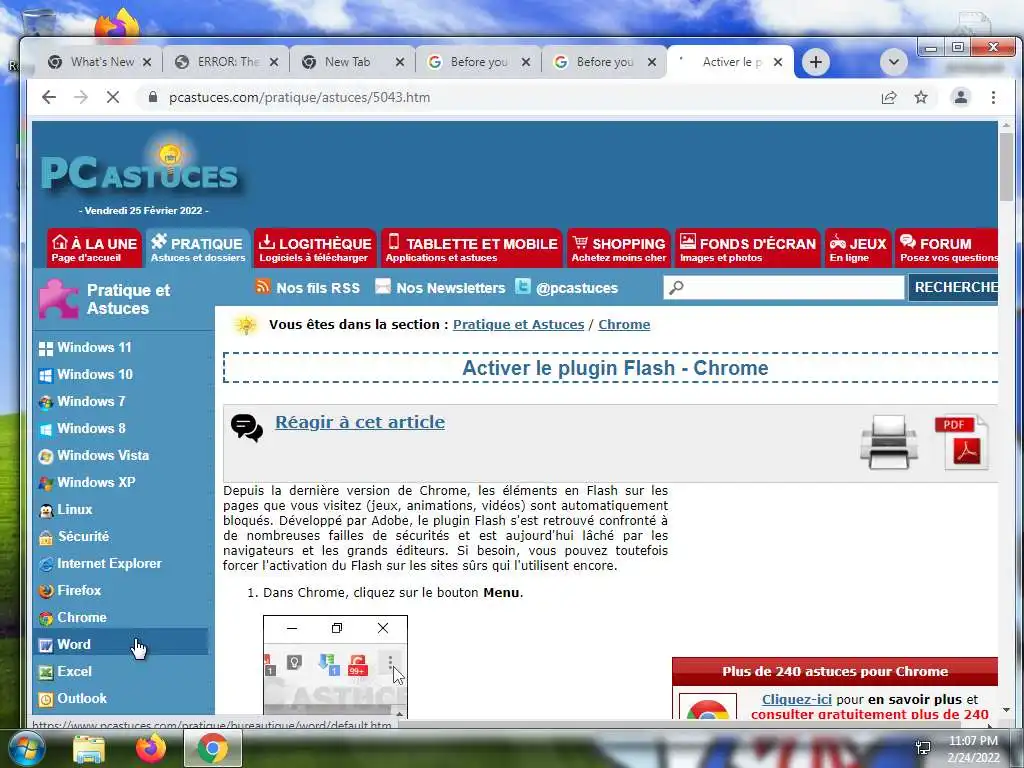
Task: Switch to the What's New tab
Action: [x=99, y=62]
